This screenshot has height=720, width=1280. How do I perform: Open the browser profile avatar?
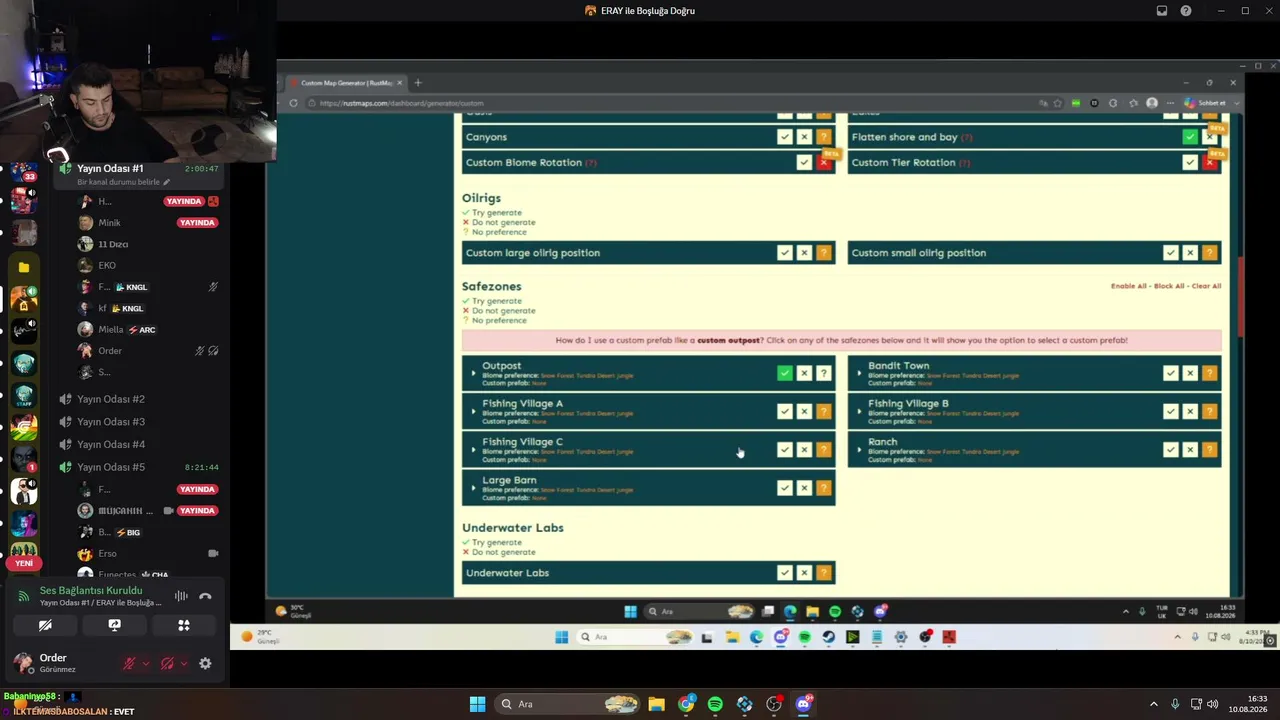point(1152,103)
